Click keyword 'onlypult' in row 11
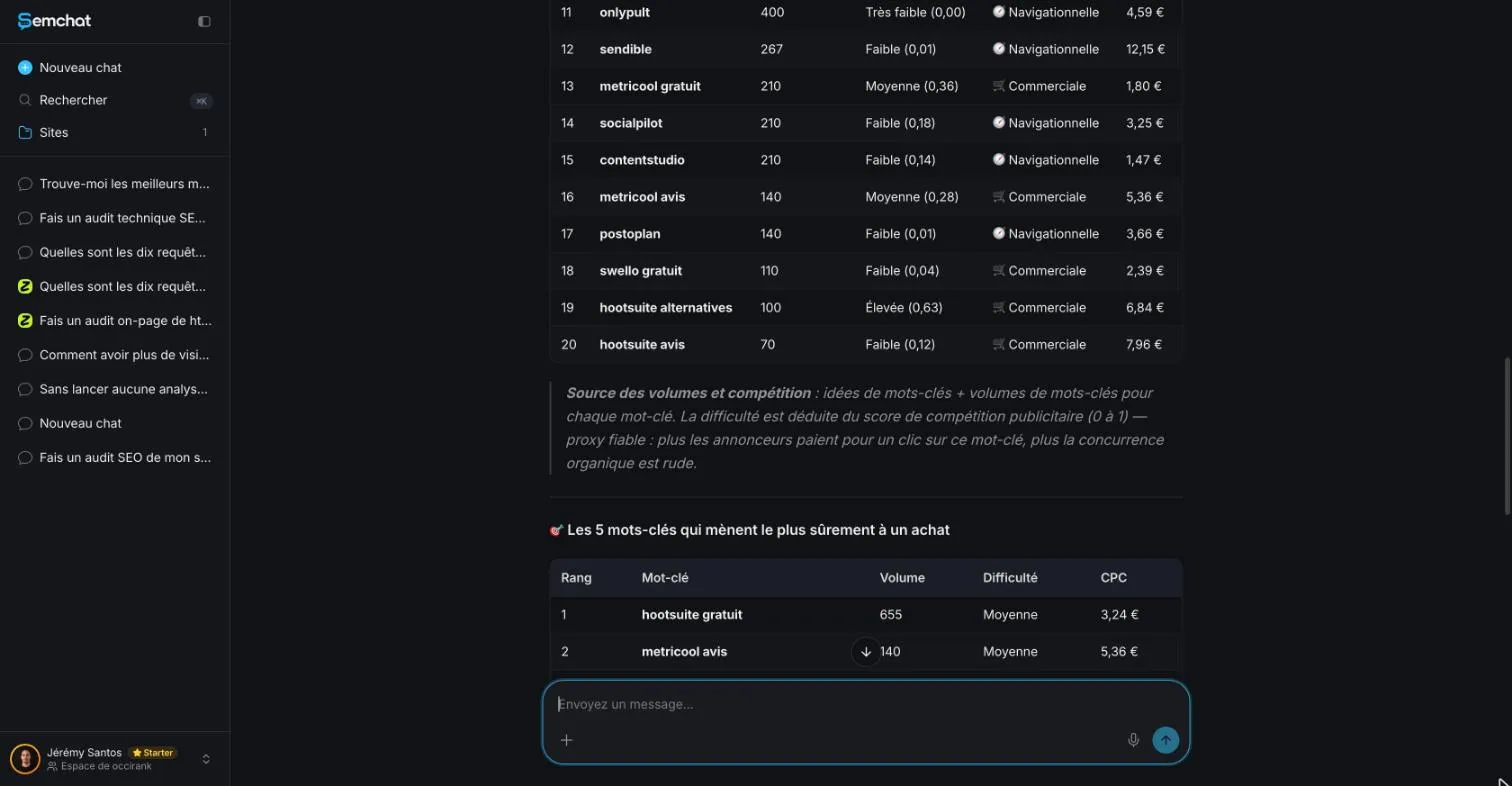 tap(624, 13)
